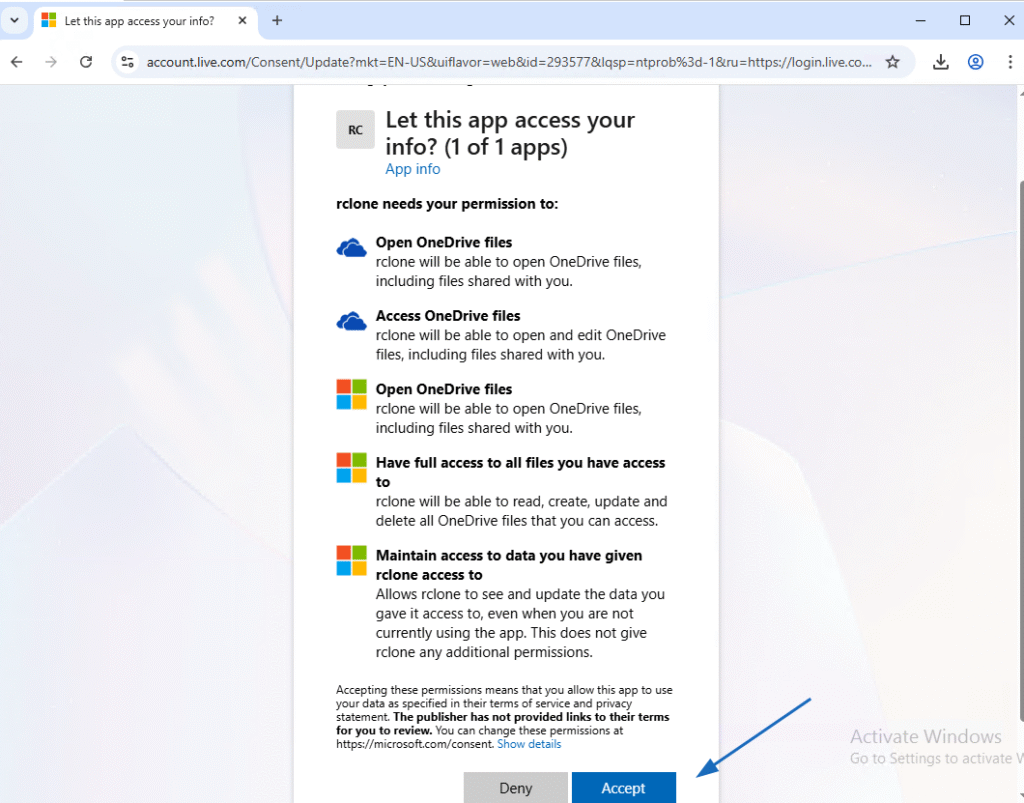The width and height of the screenshot is (1024, 803).
Task: Expand the tab search dropdown arrow
Action: (14, 20)
